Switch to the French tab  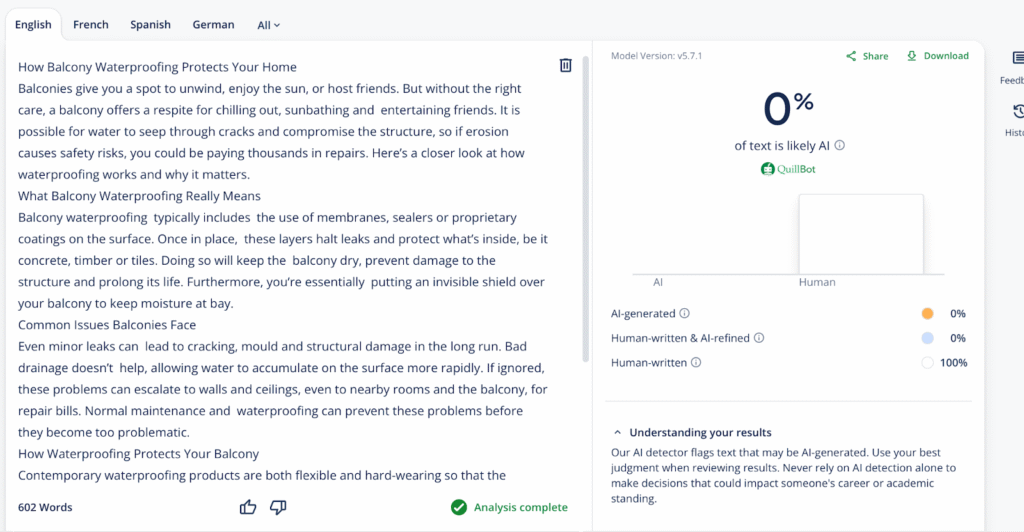(x=91, y=25)
